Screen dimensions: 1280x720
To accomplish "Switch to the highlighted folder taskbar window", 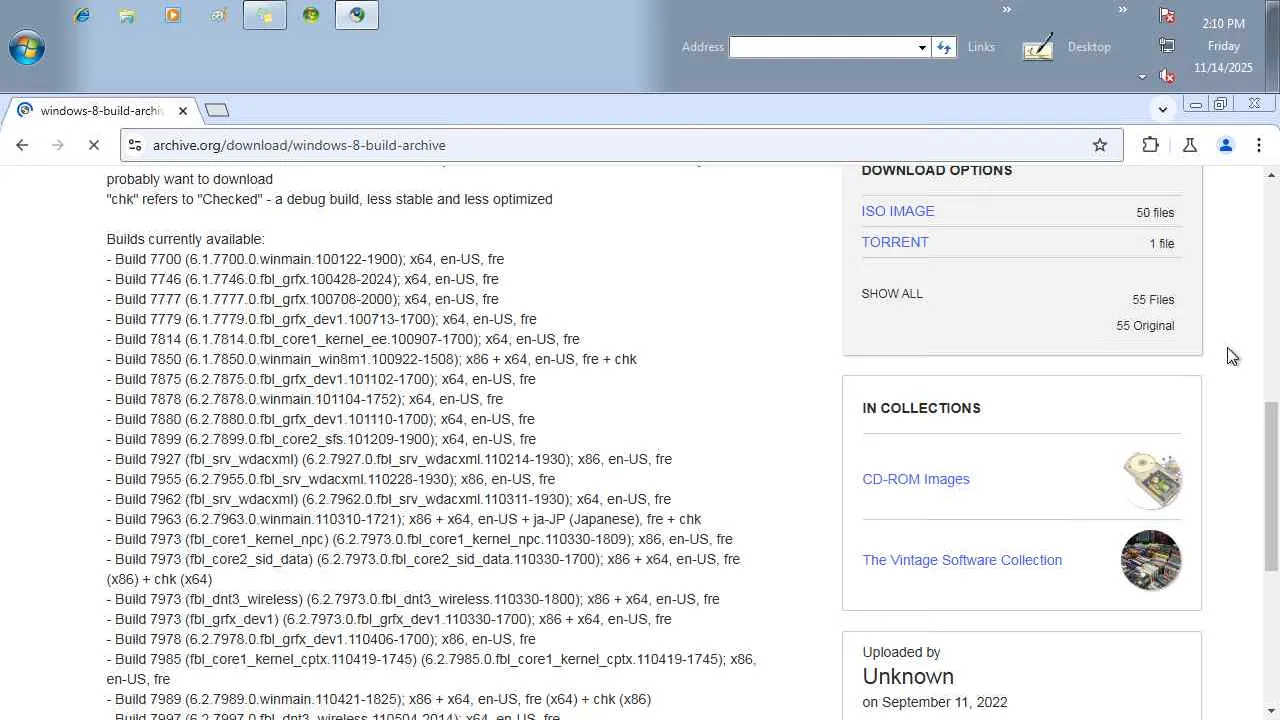I will coord(265,15).
